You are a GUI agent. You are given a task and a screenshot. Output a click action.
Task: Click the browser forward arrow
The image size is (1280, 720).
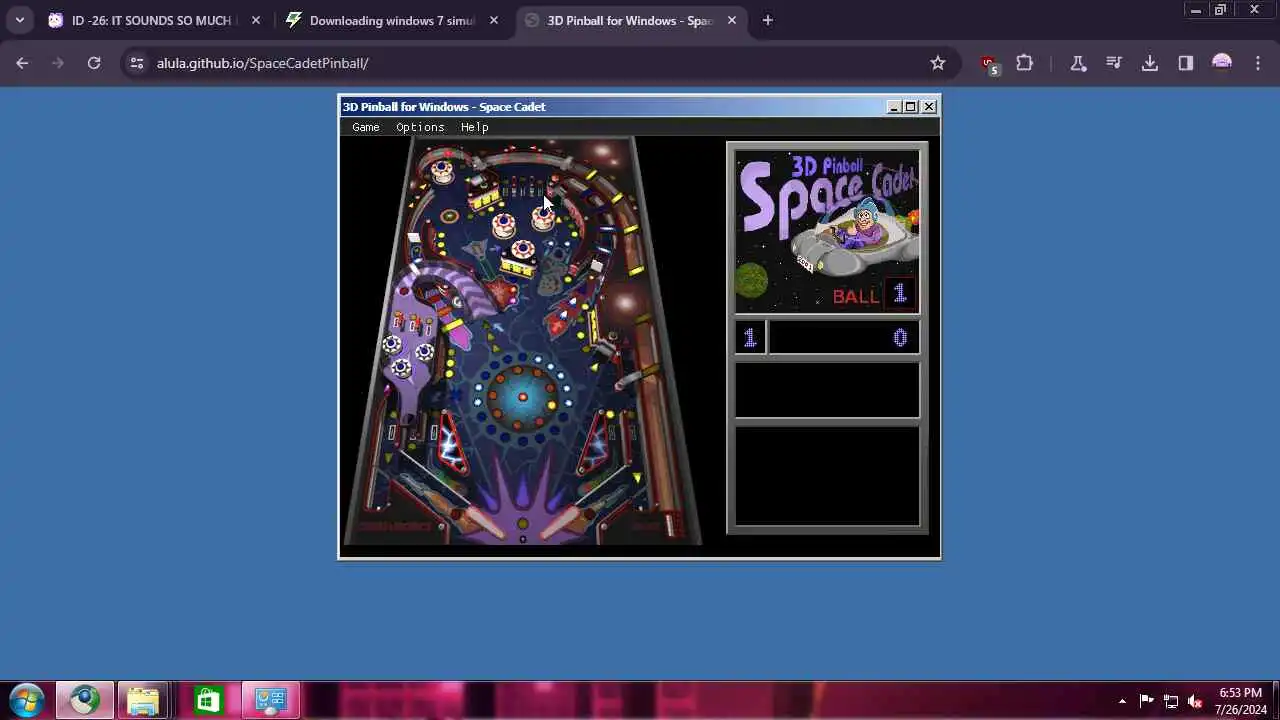(58, 63)
